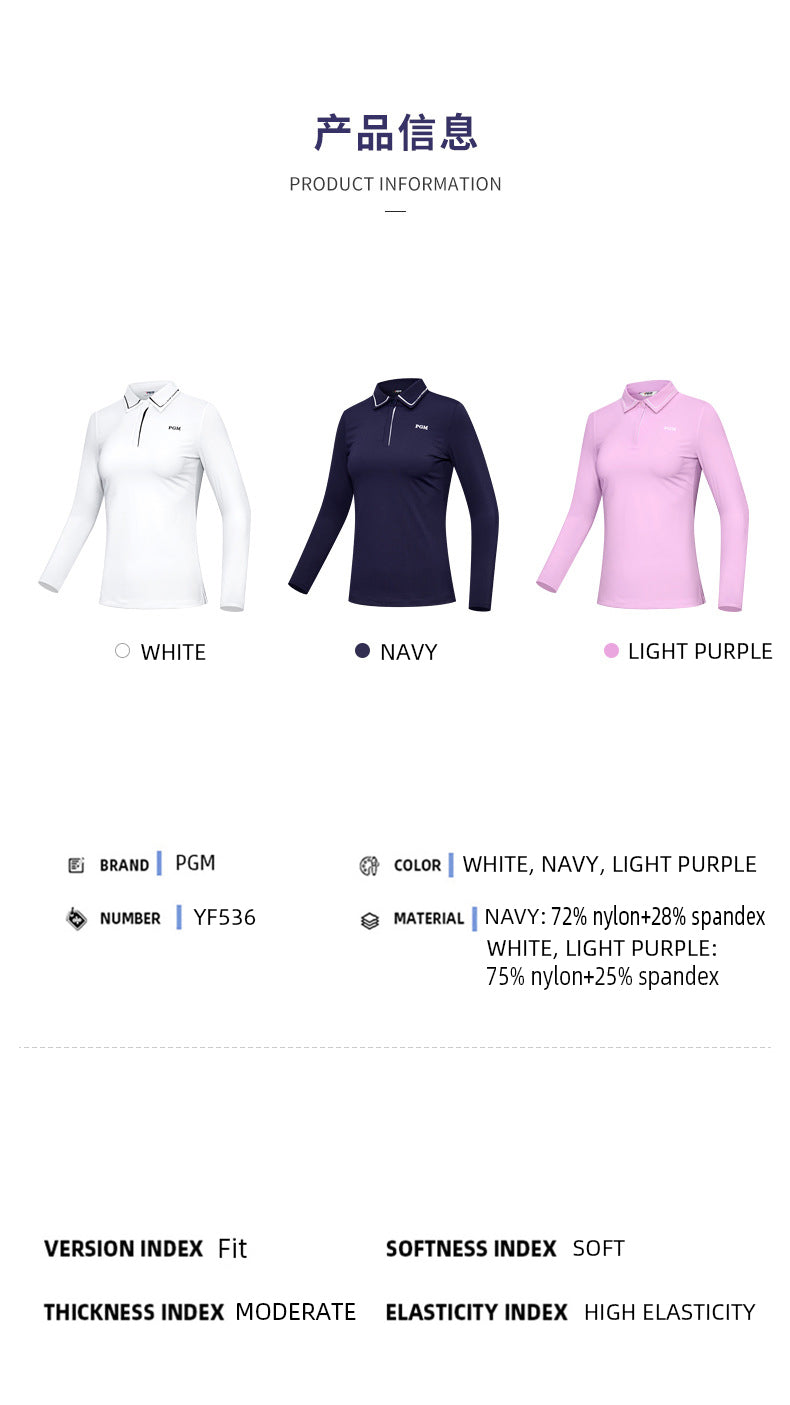
Task: Click the VERSION INDEX label
Action: tap(124, 1248)
